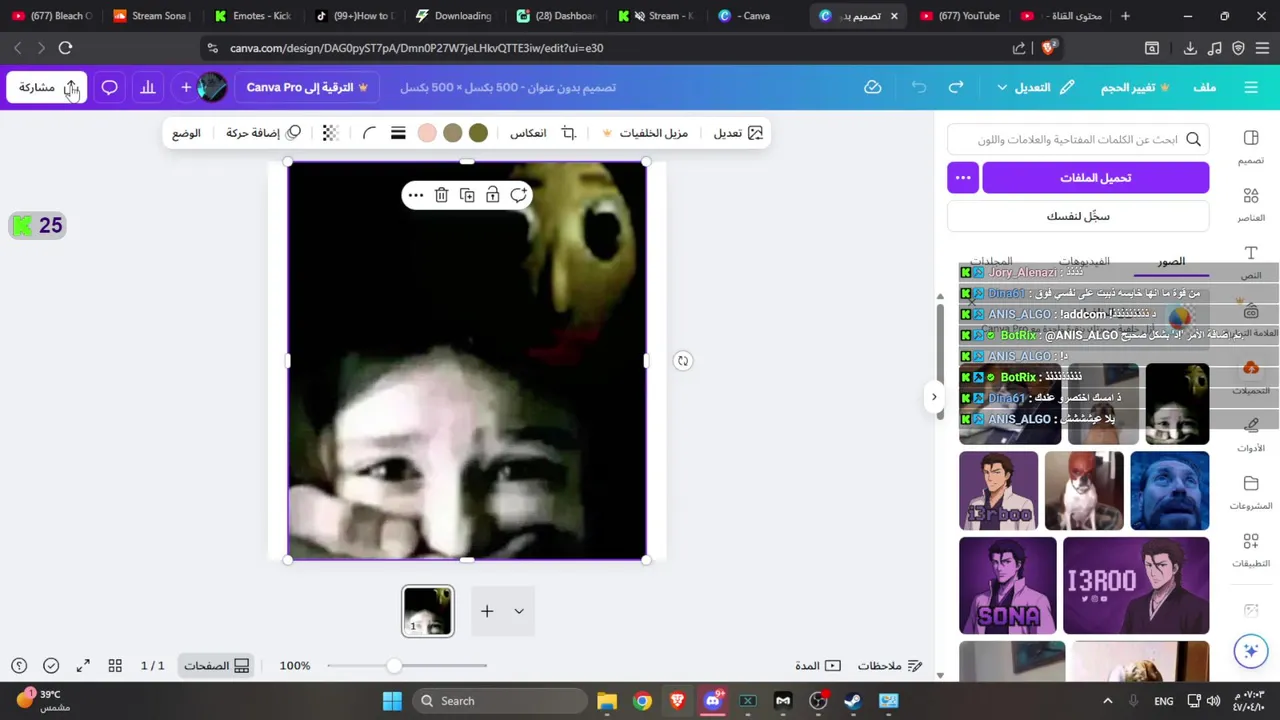Open the تصميم design sidebar tab
The width and height of the screenshot is (1280, 720).
[1251, 146]
